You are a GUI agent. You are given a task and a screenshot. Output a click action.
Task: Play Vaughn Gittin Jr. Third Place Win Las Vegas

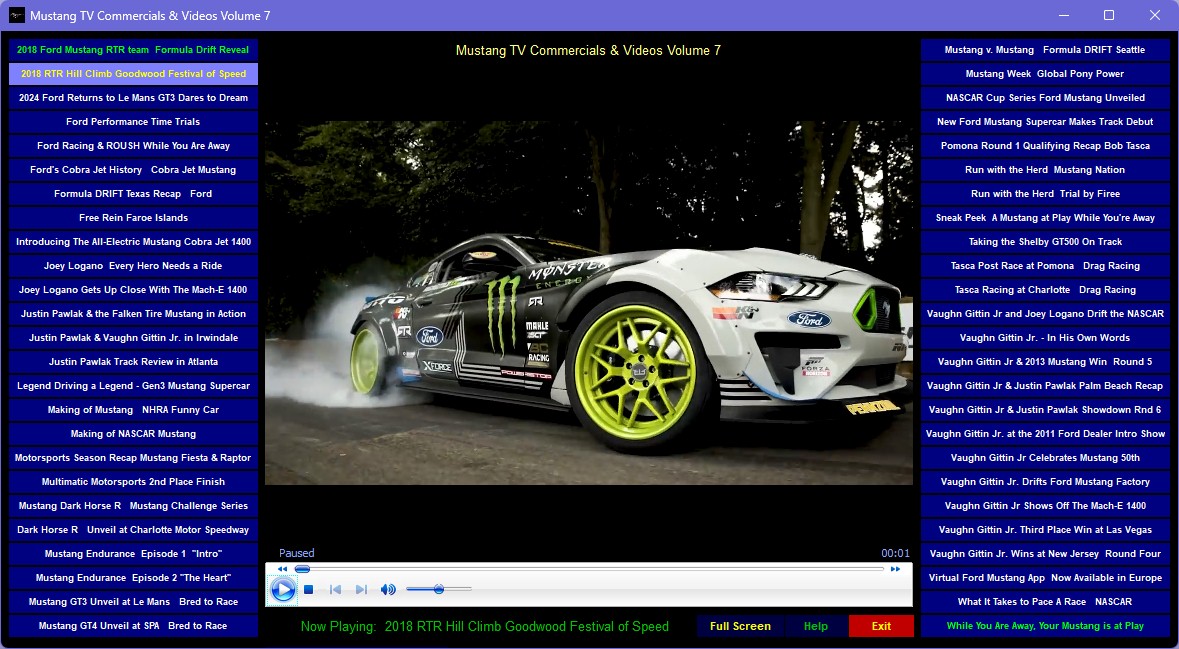tap(1045, 530)
